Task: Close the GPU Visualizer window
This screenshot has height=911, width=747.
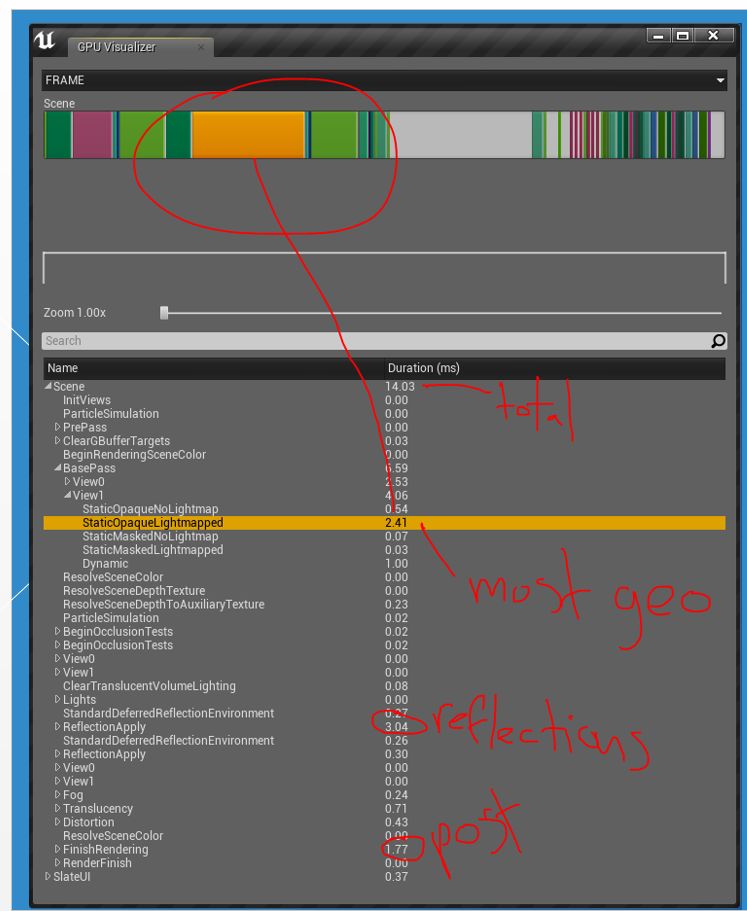Action: click(x=714, y=35)
